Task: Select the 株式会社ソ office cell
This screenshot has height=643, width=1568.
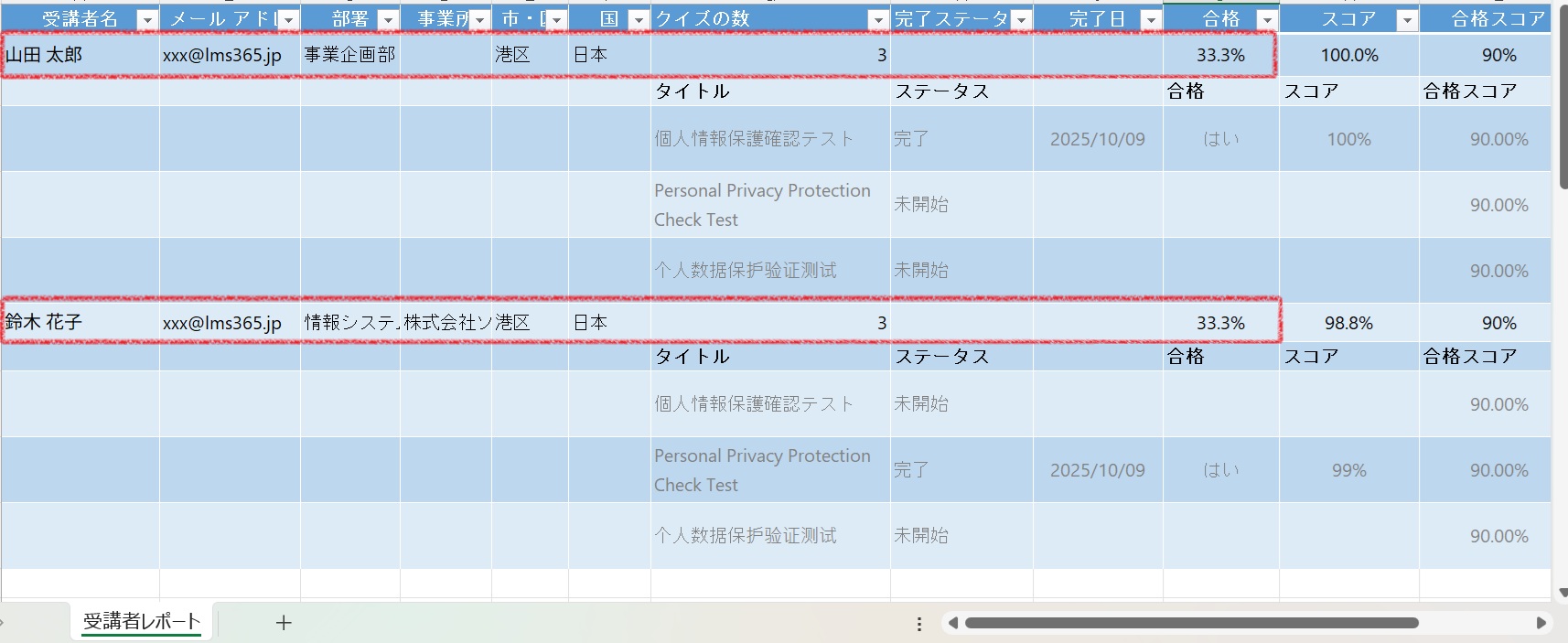Action: pyautogui.click(x=446, y=323)
